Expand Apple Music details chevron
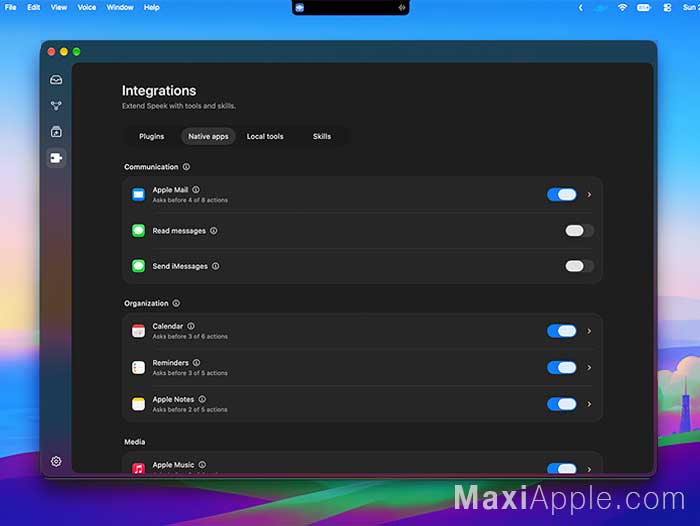 pos(589,469)
